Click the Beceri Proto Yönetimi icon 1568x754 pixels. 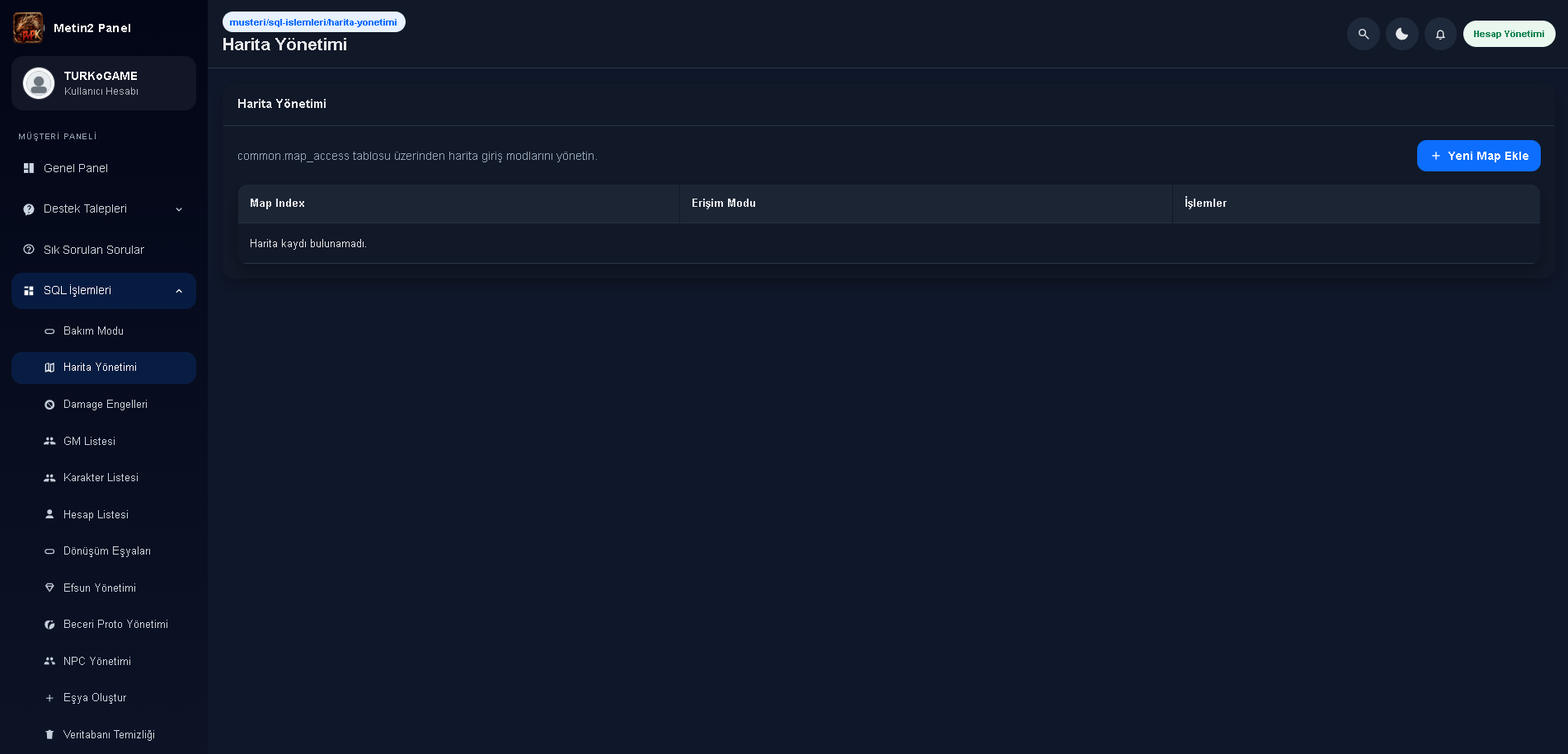(49, 625)
